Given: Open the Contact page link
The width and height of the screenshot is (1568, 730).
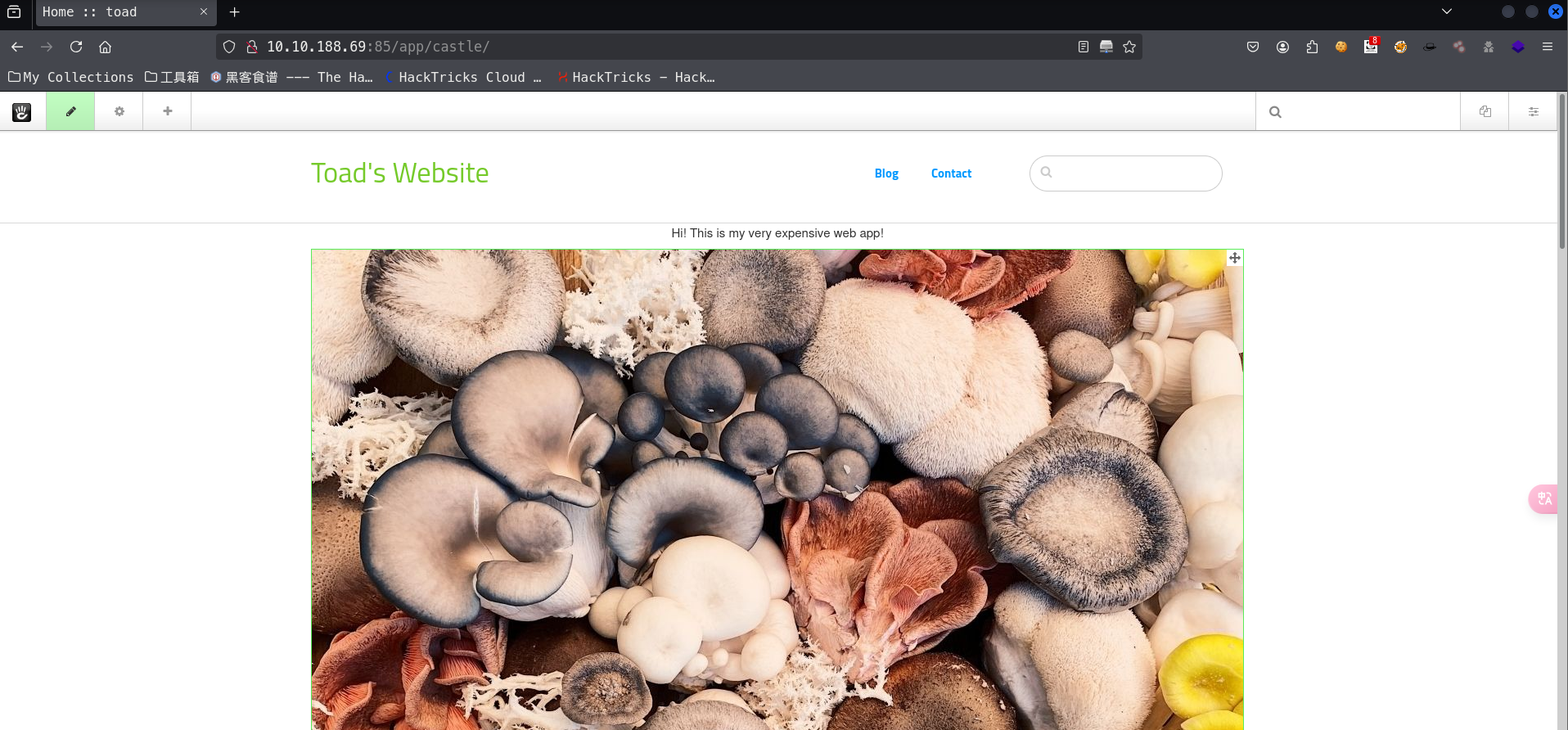Looking at the screenshot, I should [951, 173].
